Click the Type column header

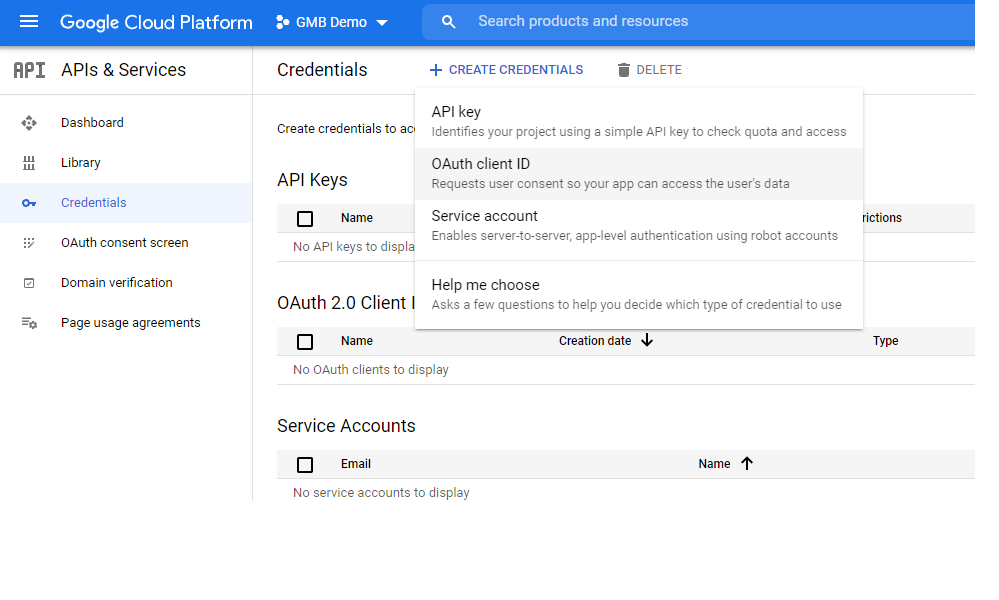886,341
